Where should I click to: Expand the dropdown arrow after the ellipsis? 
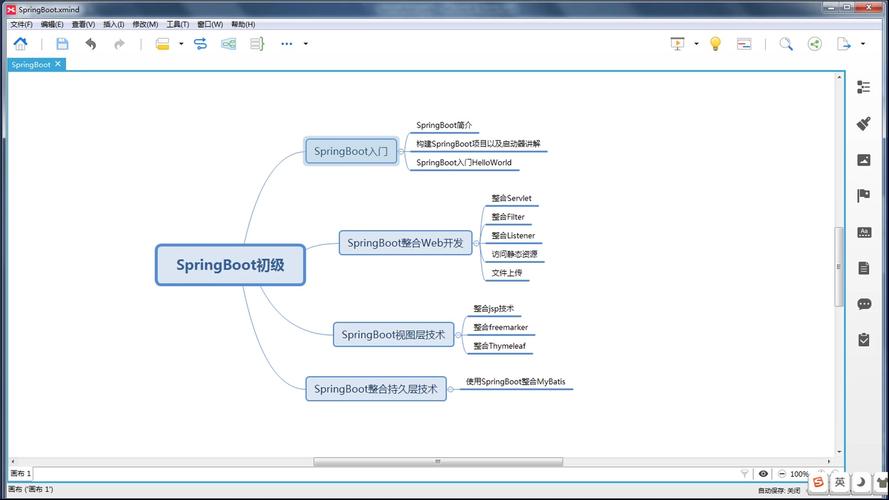coord(306,44)
